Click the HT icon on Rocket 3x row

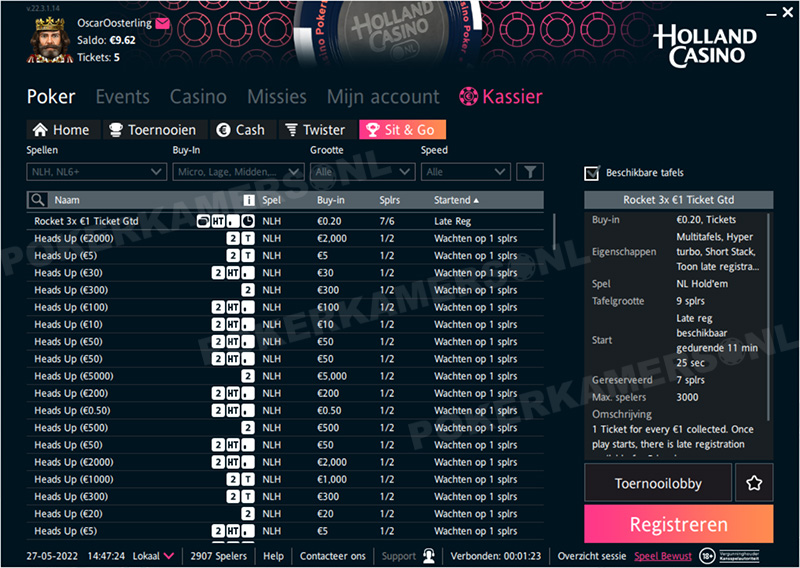coord(218,221)
